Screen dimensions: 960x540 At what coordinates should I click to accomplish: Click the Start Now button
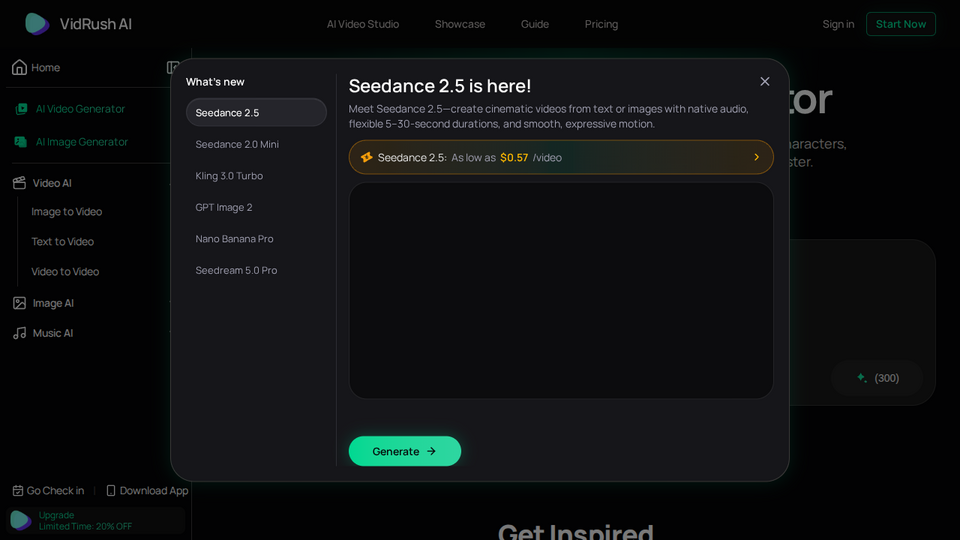tap(901, 24)
